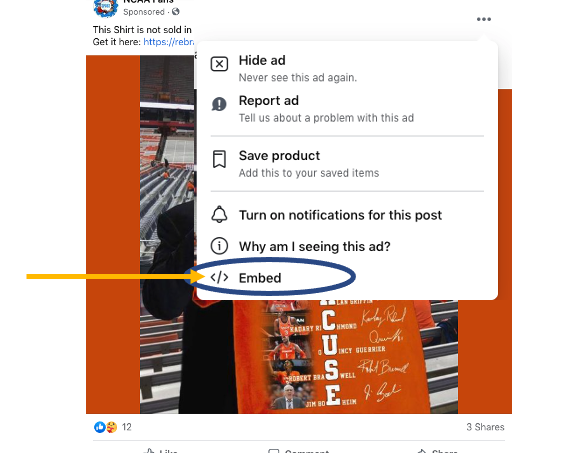Click the notifications bell icon
Viewport: 572px width, 453px height.
(219, 214)
